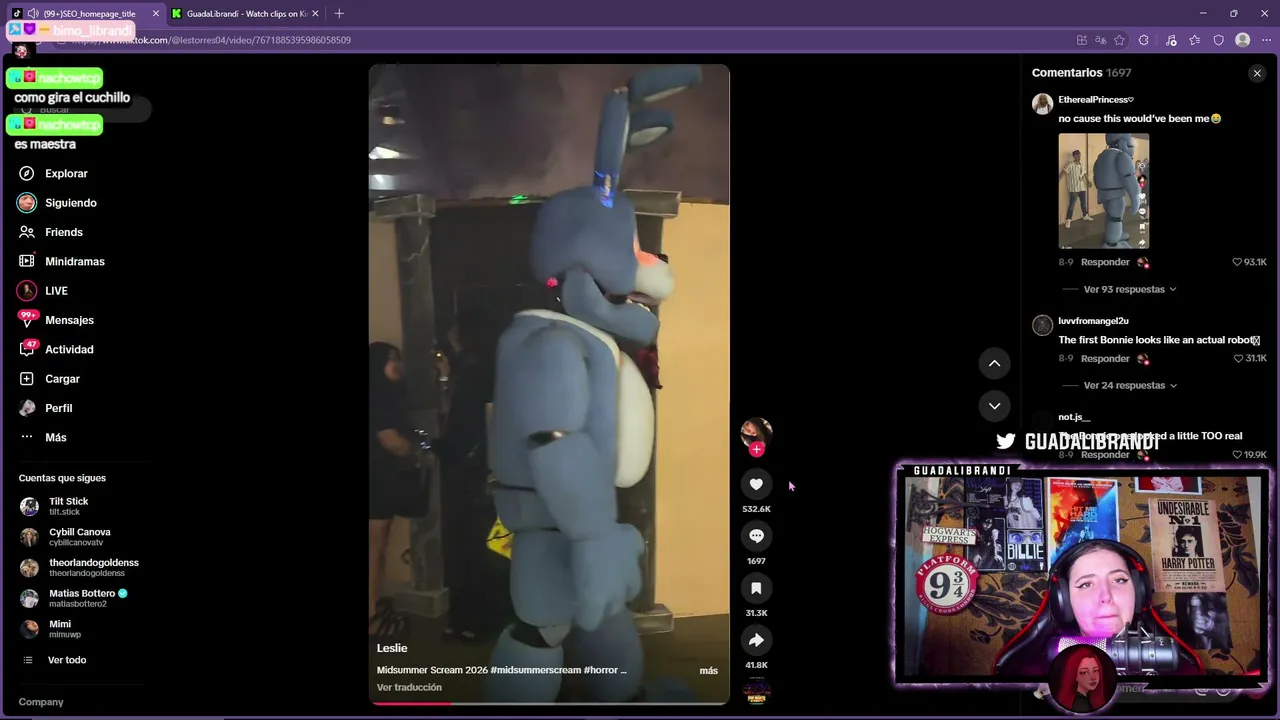Like the not.js__ comment showing 19.9K

coord(1237,454)
